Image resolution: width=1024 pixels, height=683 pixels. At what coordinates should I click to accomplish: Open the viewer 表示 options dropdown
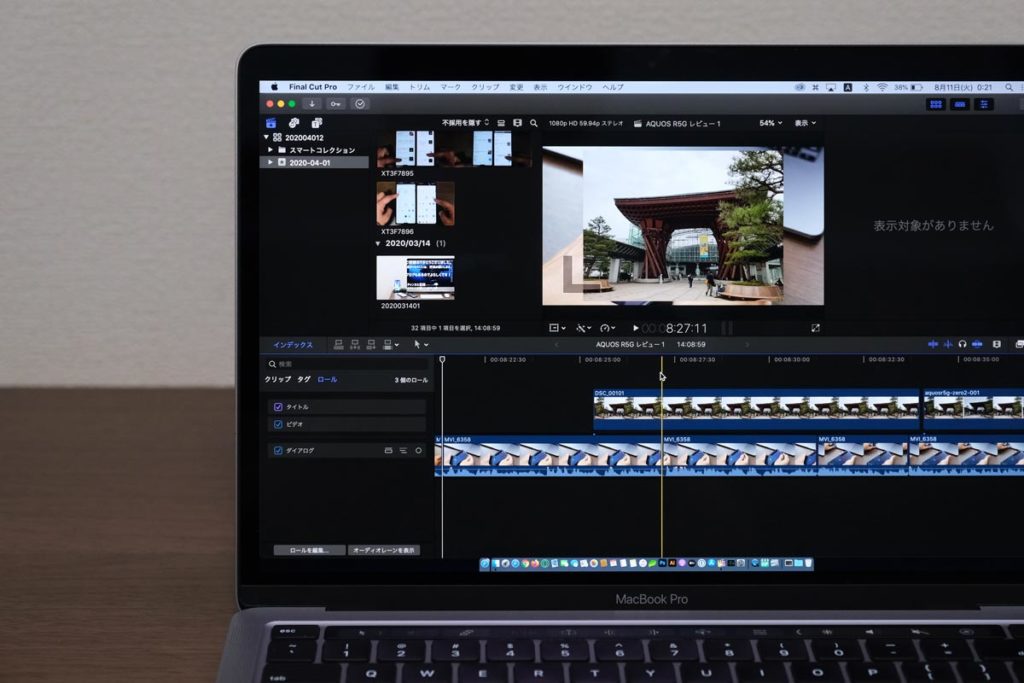805,123
